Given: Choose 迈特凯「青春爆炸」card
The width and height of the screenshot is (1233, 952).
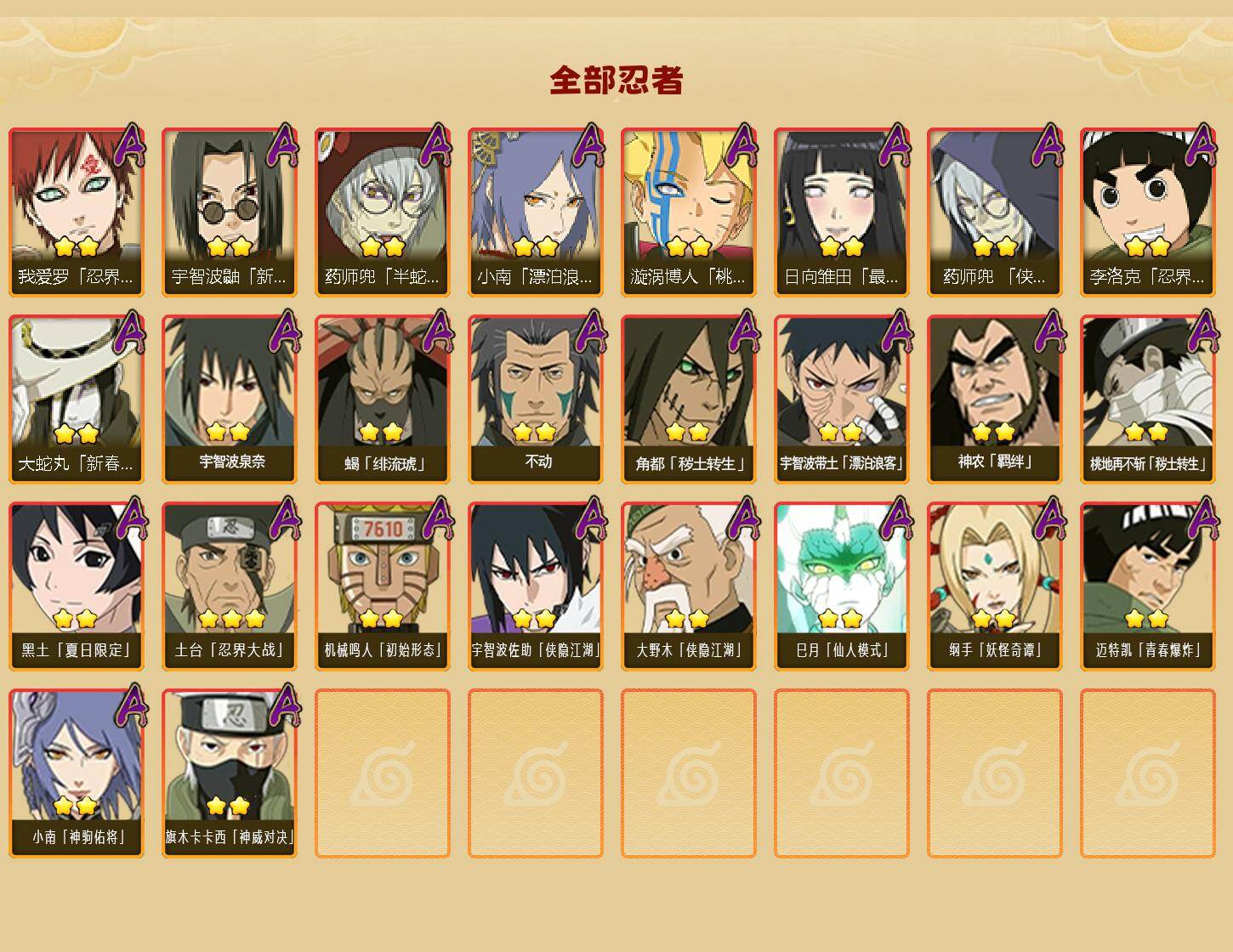Looking at the screenshot, I should coord(1148,586).
